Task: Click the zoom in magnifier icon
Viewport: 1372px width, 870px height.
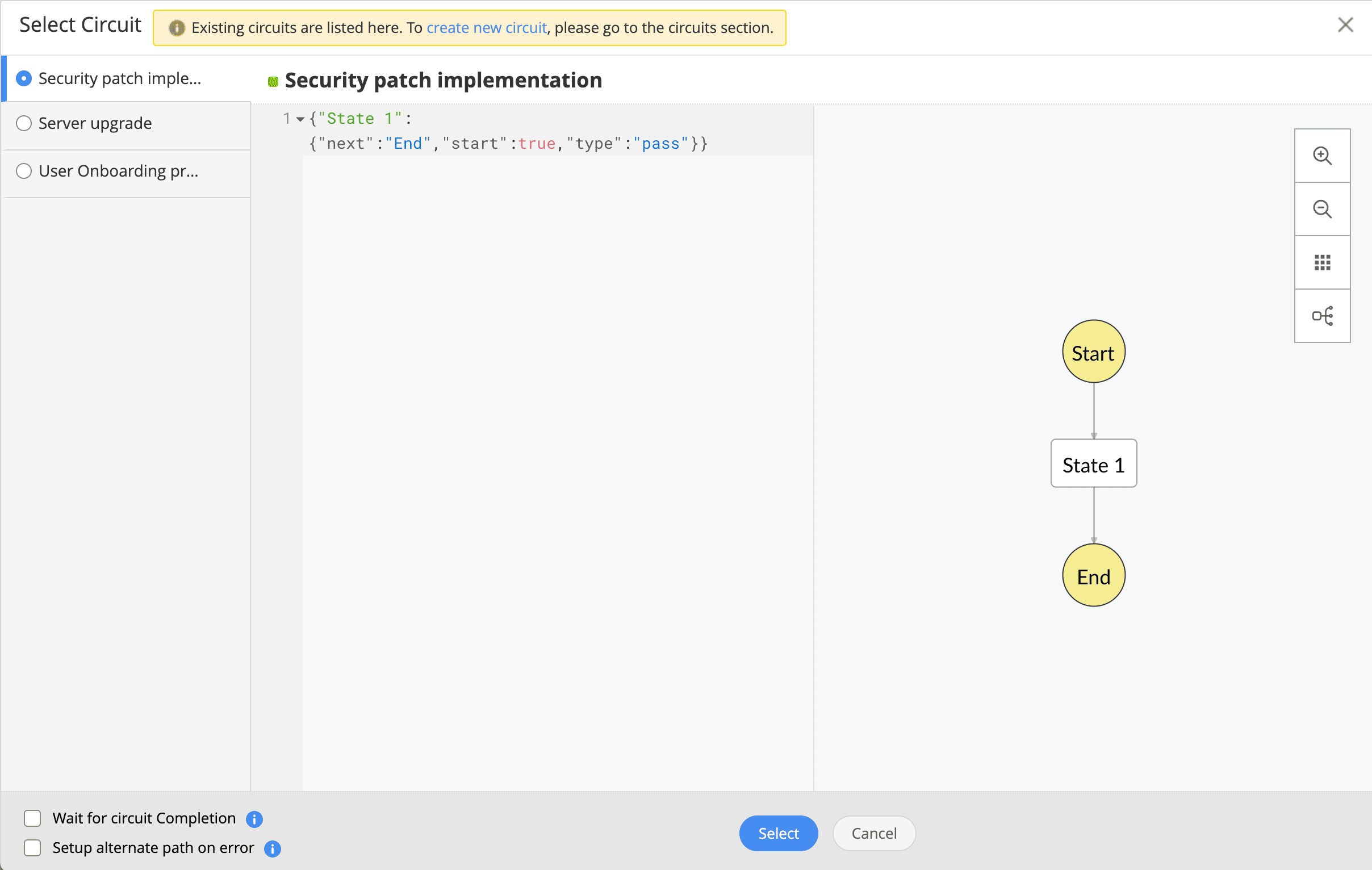Action: pyautogui.click(x=1322, y=156)
